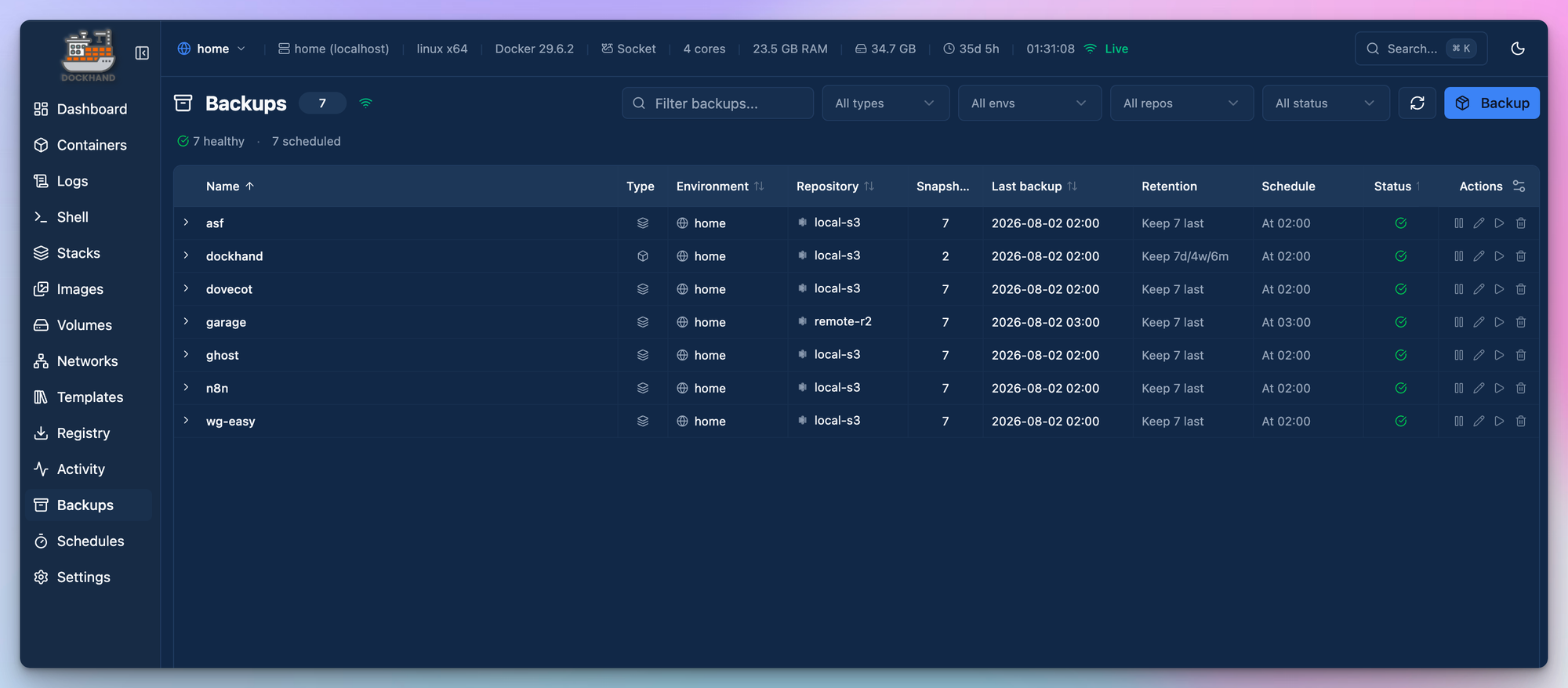Edit the dockhand backup
1568x688 pixels.
[x=1479, y=256]
